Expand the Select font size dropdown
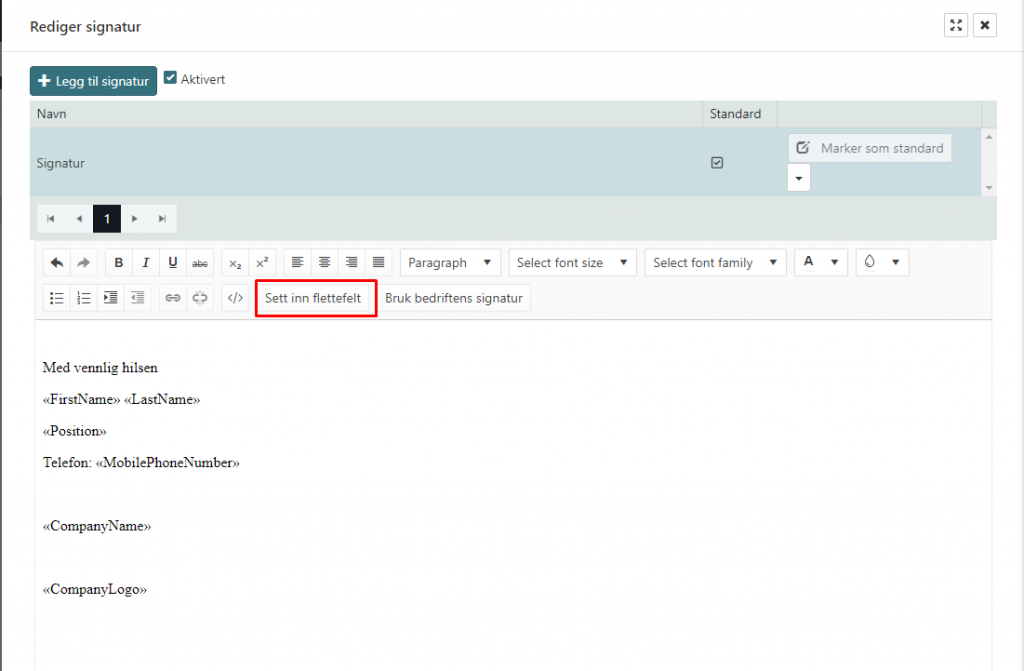1024x671 pixels. pyautogui.click(x=572, y=263)
